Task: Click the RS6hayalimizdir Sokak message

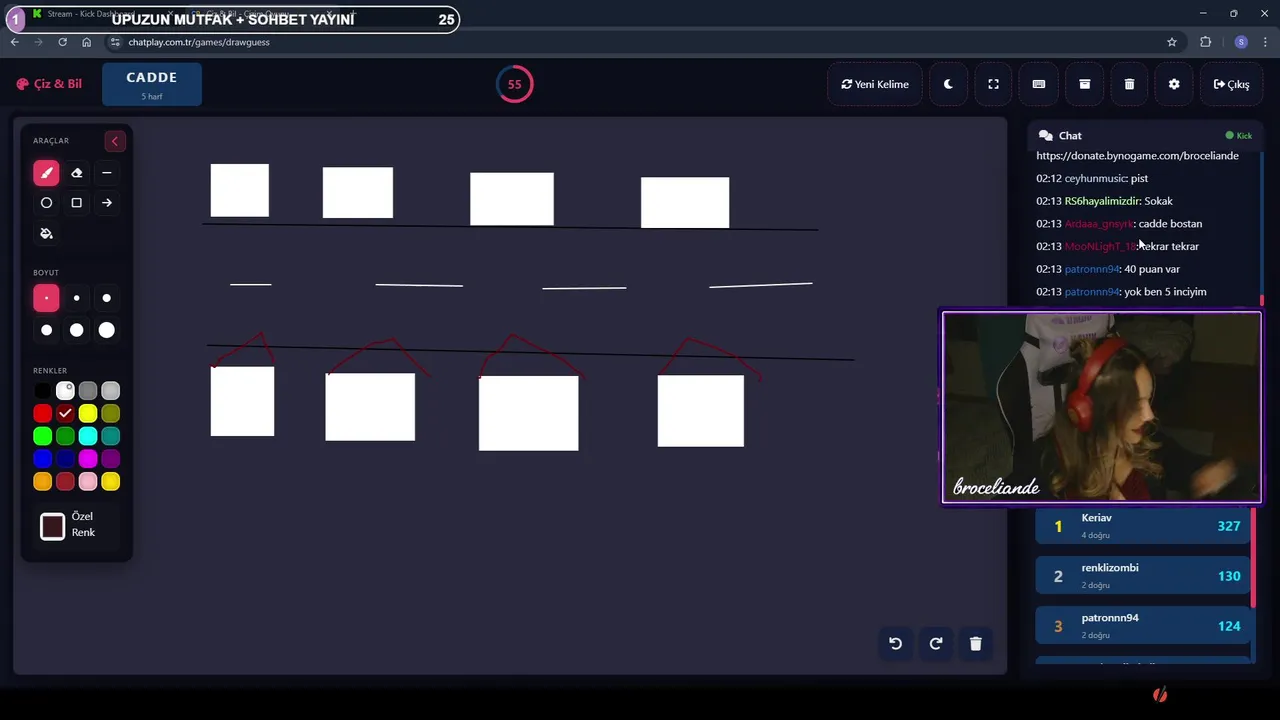Action: click(x=1104, y=201)
